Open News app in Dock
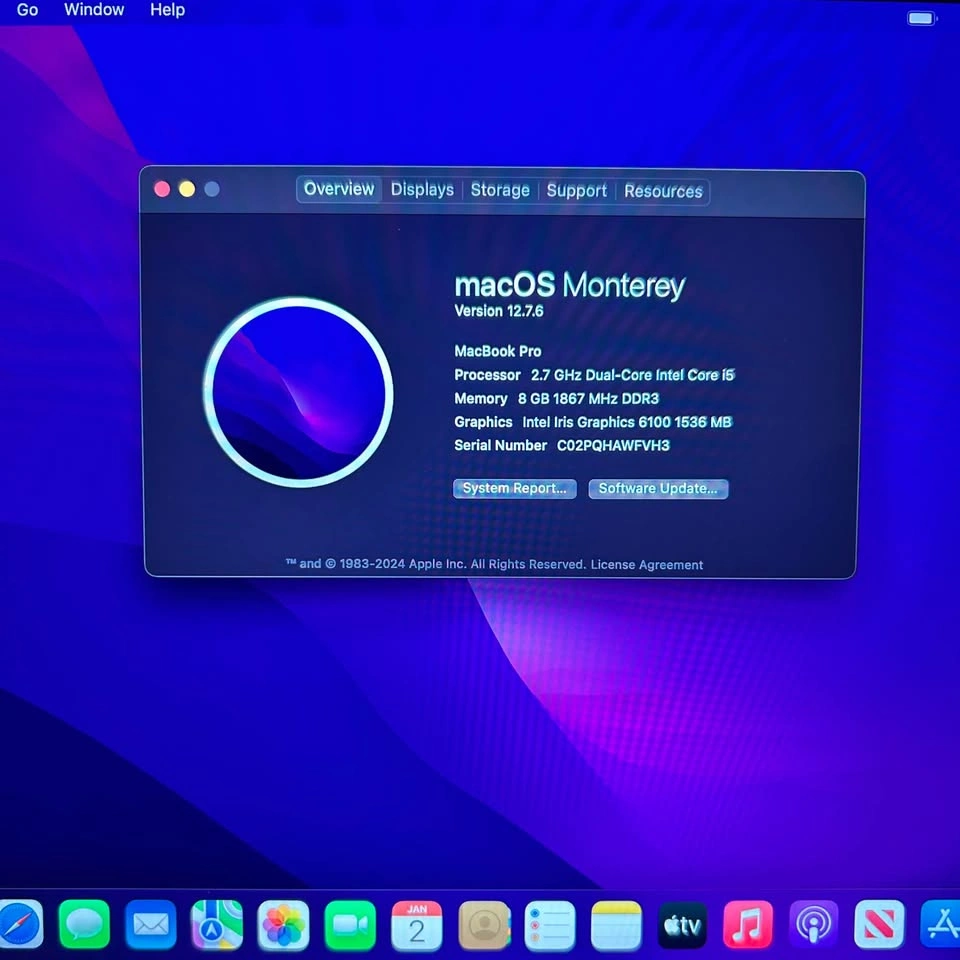The width and height of the screenshot is (960, 960). [x=879, y=924]
